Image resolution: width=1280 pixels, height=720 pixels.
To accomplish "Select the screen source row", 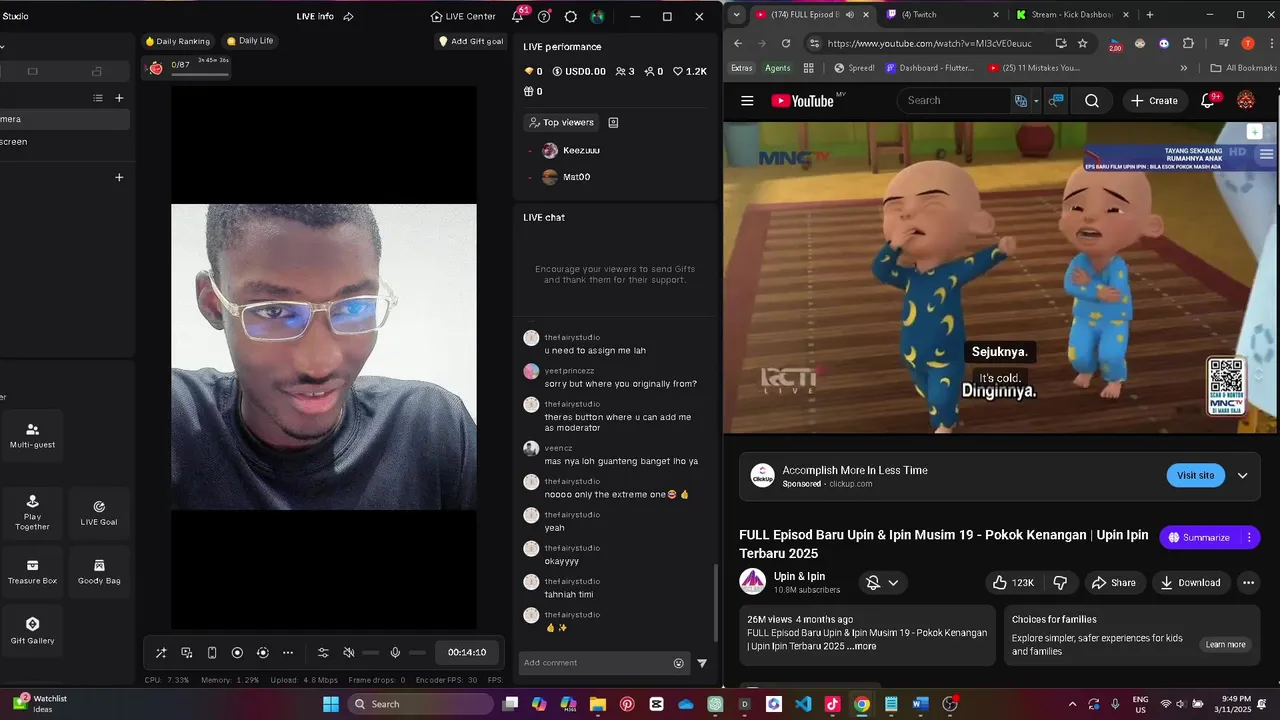I will click(65, 141).
